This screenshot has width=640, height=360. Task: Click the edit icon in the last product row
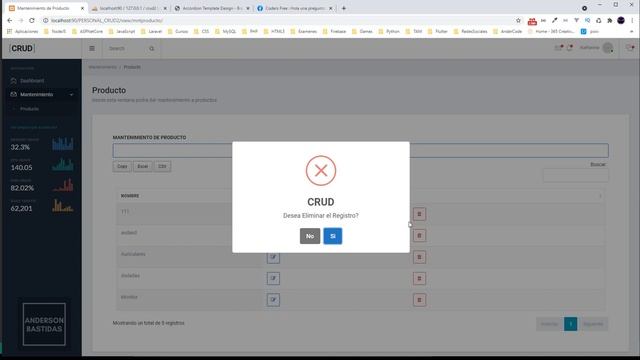pos(273,300)
